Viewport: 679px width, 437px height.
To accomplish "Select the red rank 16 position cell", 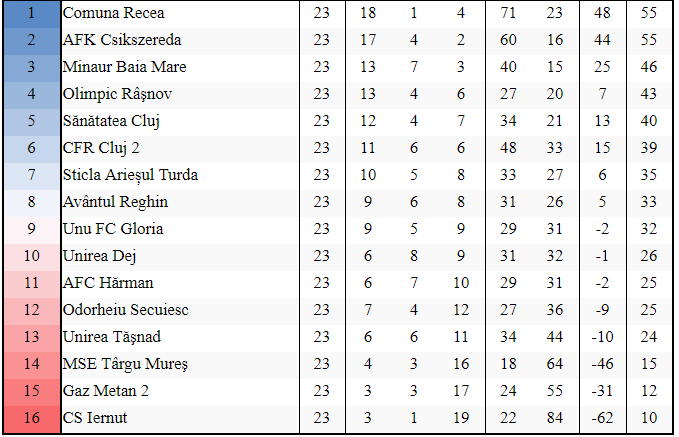I will (x=30, y=417).
